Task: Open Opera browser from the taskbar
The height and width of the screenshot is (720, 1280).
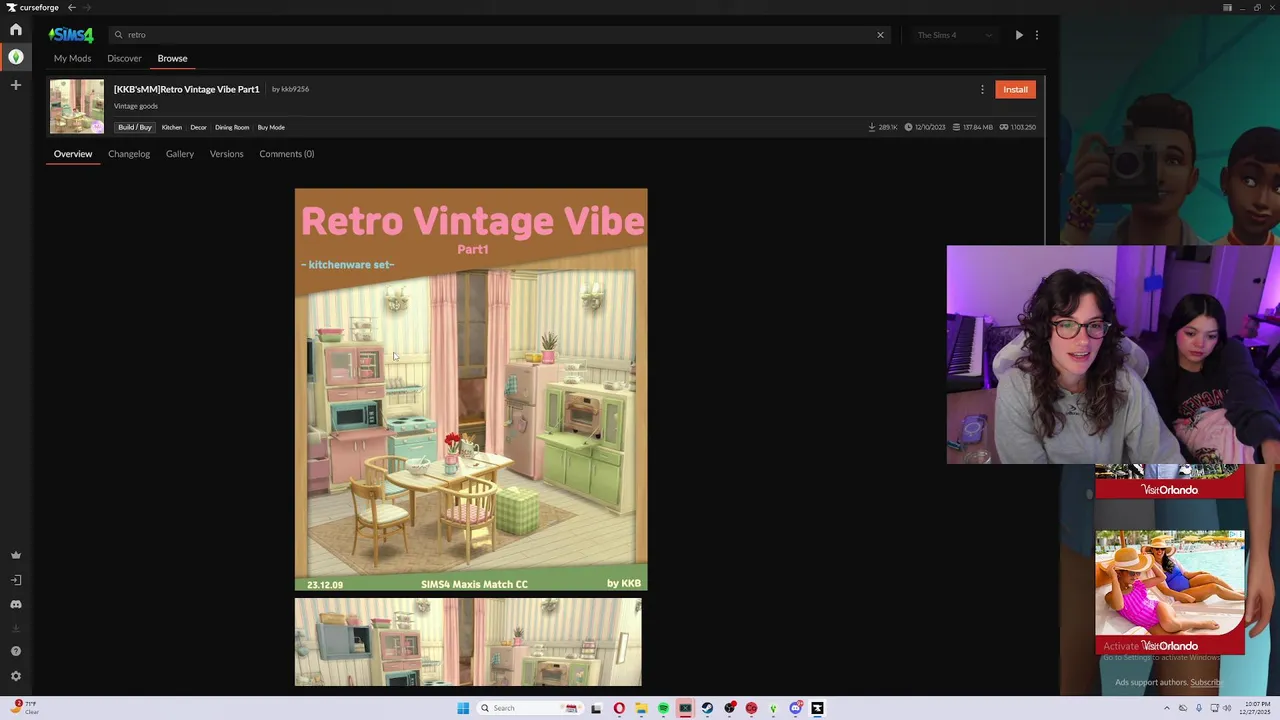Action: 619,708
